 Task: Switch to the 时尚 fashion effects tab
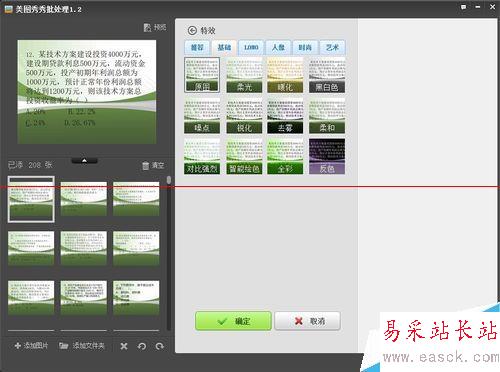305,47
